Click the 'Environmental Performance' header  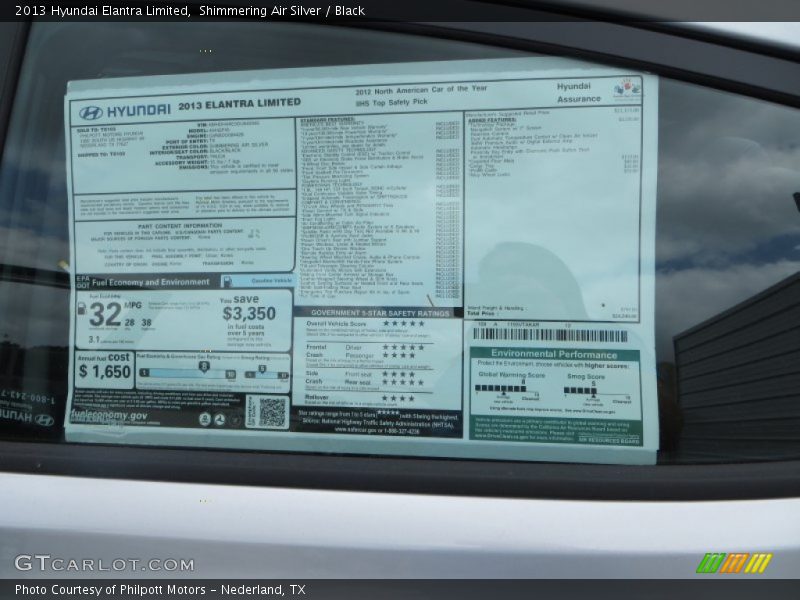[x=554, y=354]
